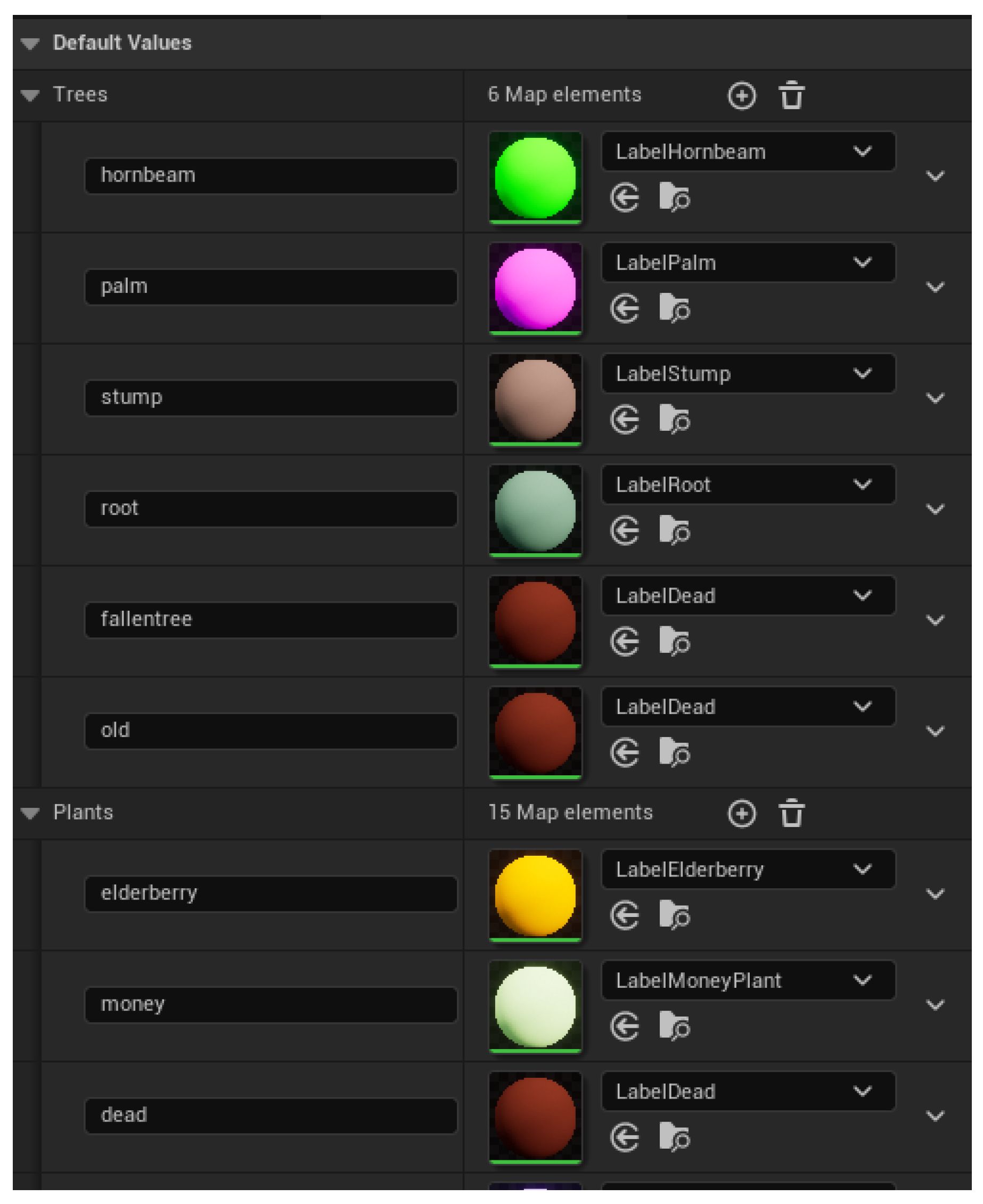983x1204 pixels.
Task: Use selected asset arrow for hornbeam row
Action: pos(625,198)
